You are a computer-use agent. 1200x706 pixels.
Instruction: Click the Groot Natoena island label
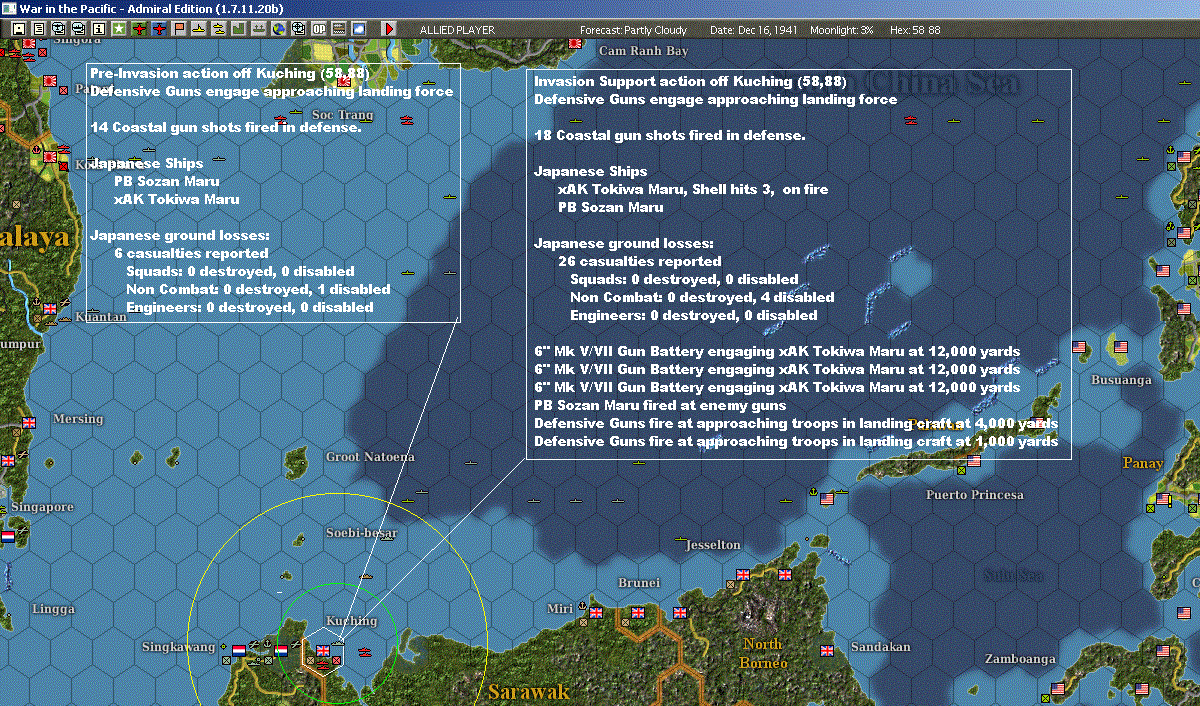click(370, 457)
